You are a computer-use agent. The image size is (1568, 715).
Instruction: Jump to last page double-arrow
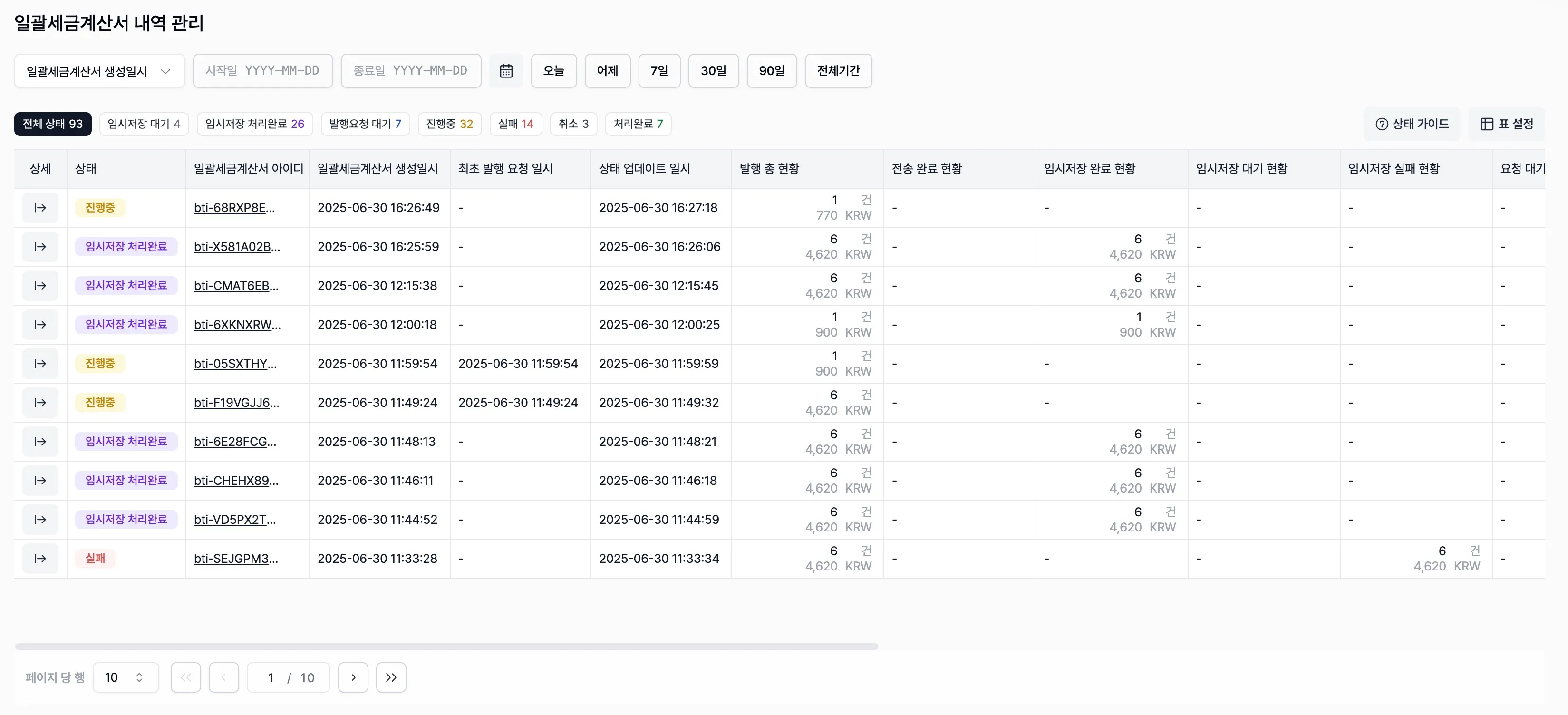(x=391, y=677)
